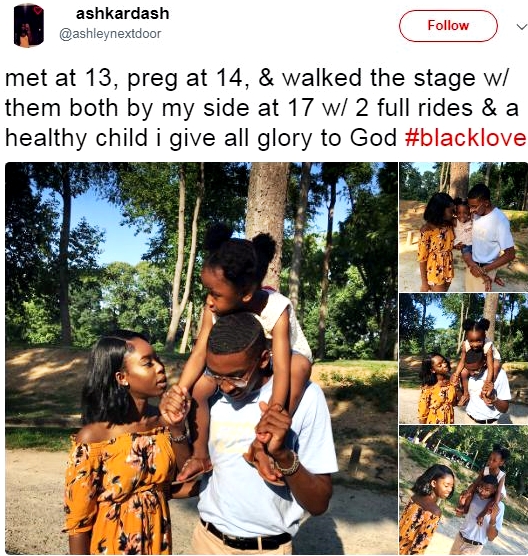Open the large main family photo
Viewport: 528px width, 556px height.
(201, 358)
